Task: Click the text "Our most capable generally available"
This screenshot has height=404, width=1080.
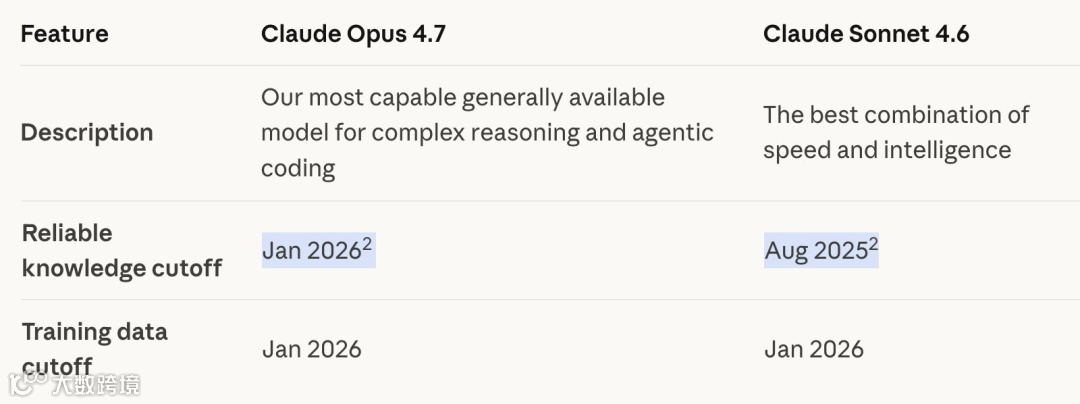Action: 462,98
